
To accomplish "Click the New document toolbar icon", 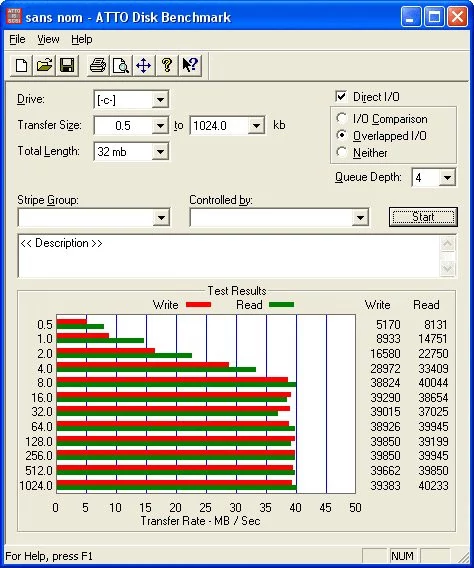I will click(x=21, y=66).
